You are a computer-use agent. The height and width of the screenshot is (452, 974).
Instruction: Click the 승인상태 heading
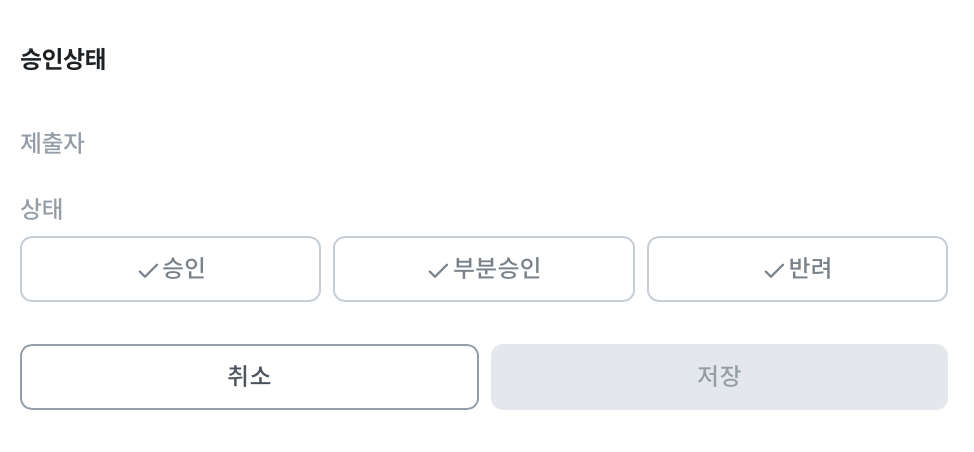(63, 60)
